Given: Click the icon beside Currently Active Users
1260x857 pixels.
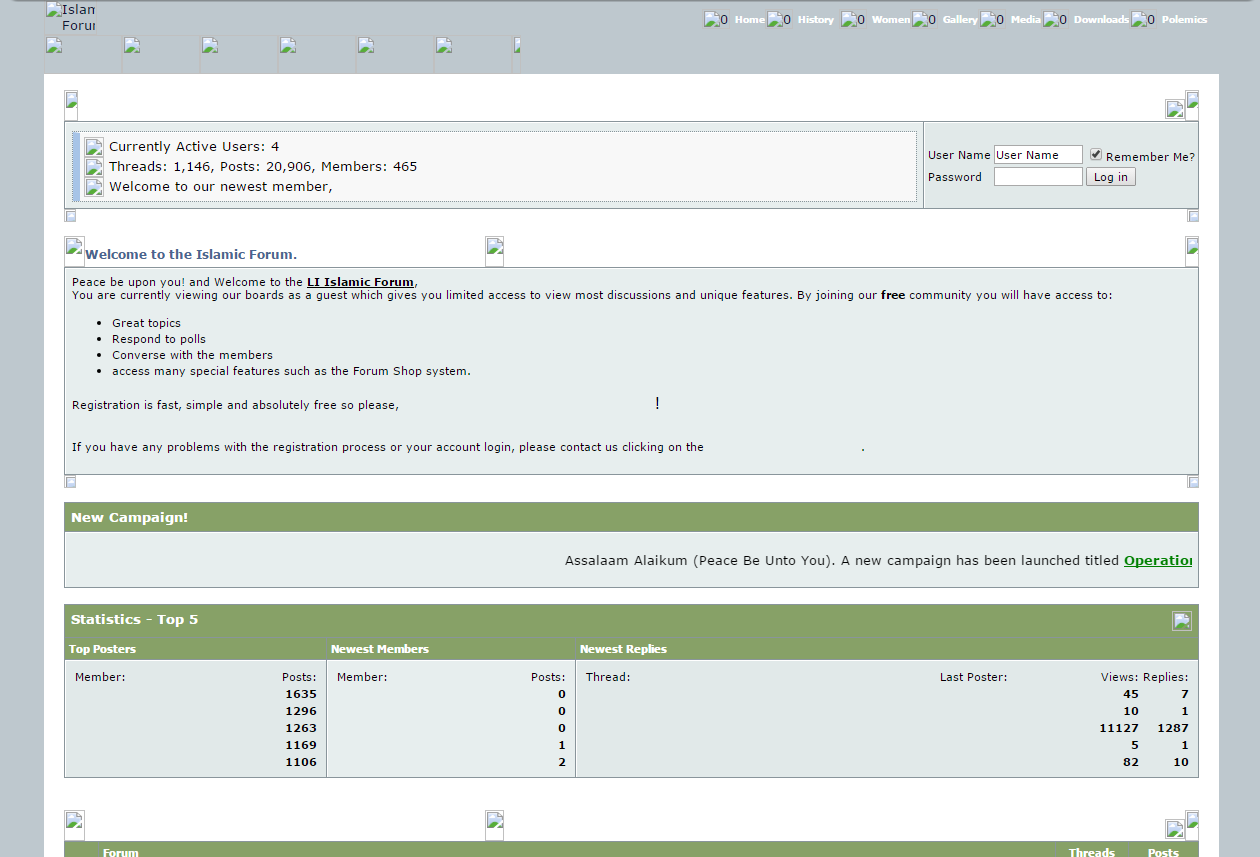Looking at the screenshot, I should coord(94,147).
